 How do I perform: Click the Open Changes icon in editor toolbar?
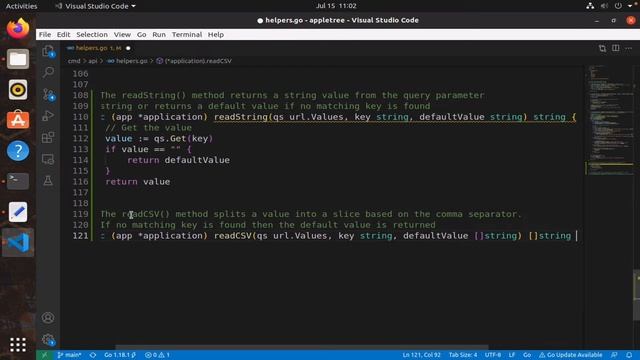[x=602, y=48]
